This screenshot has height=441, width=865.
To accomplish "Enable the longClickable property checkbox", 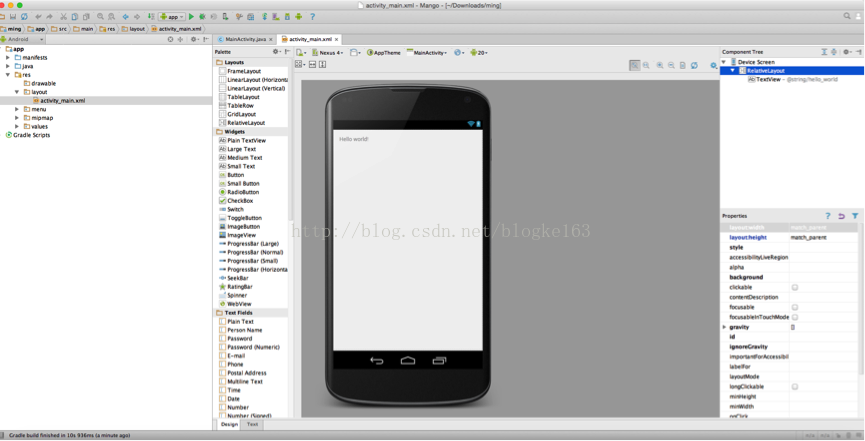I will click(x=795, y=386).
